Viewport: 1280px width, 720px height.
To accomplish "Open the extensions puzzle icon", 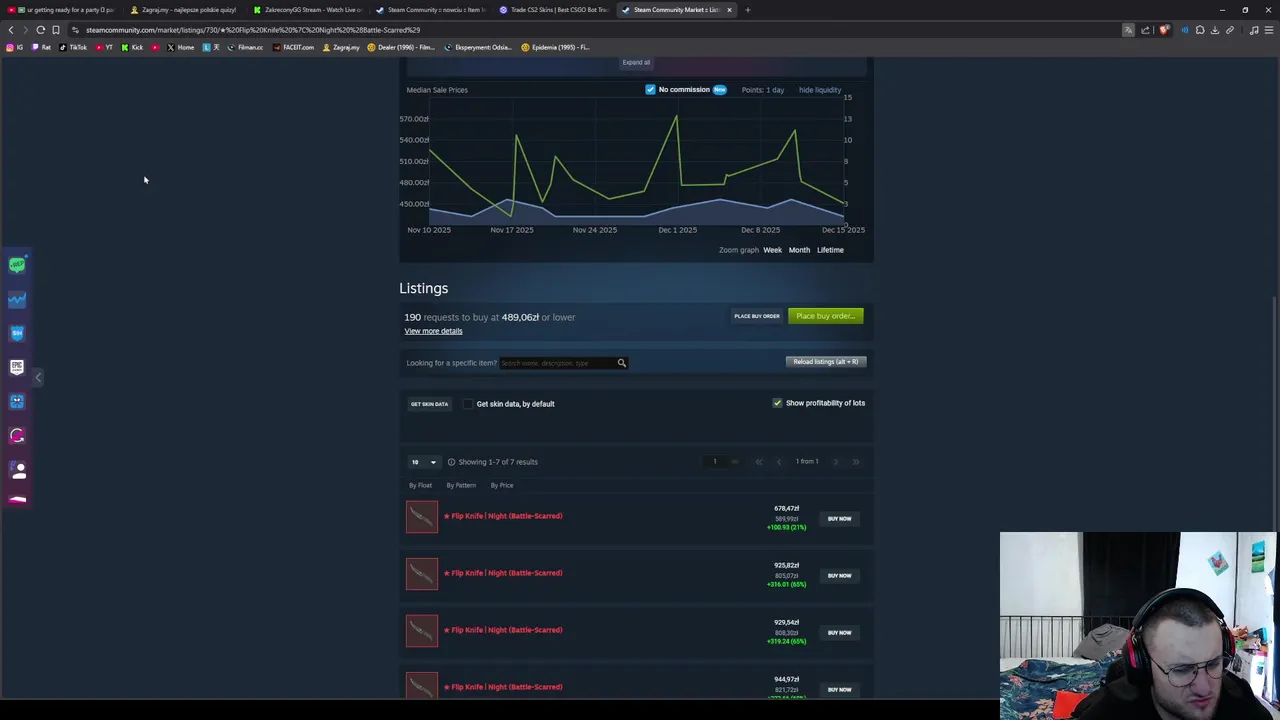I will (x=1200, y=30).
